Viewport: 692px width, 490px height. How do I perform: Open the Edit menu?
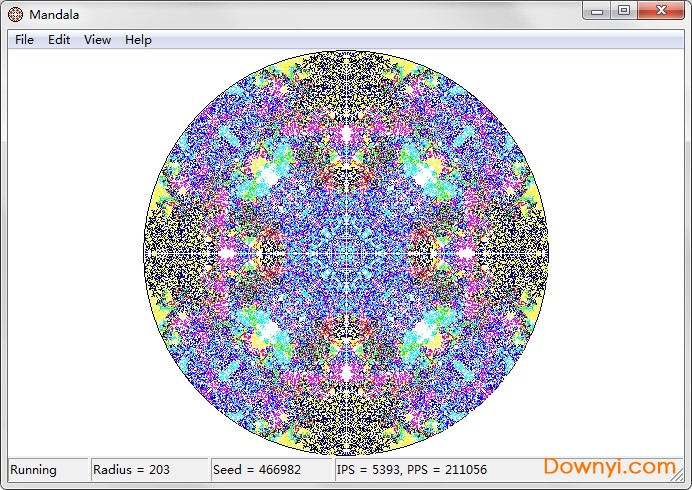pos(59,40)
